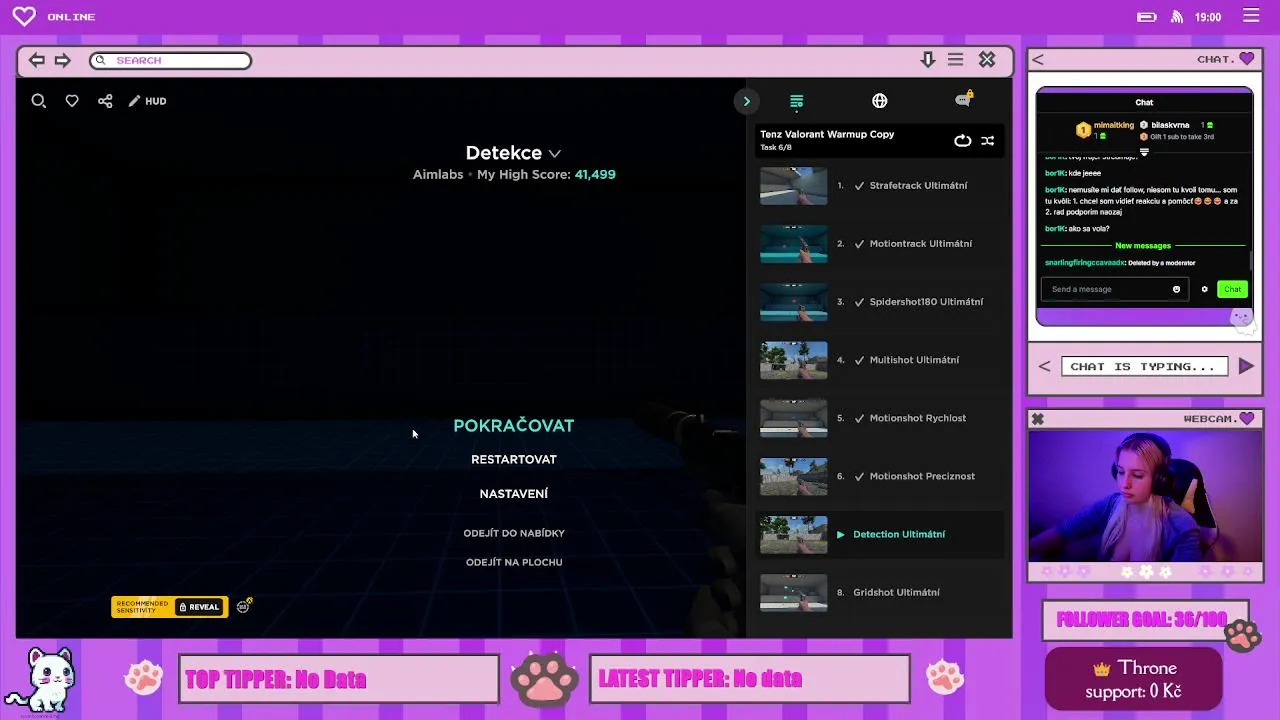Click the mimaitking top gifter name

[x=1114, y=125]
